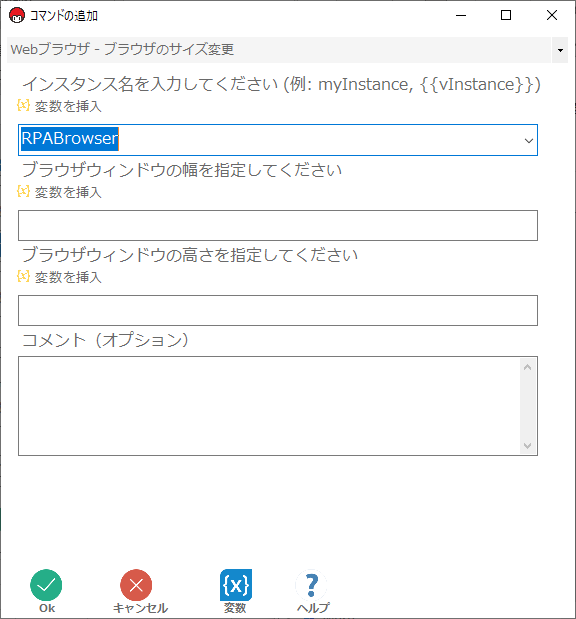The width and height of the screenshot is (576, 619).
Task: Click the Webブラウザ - ブラウザのサイズ変更 command field
Action: (279, 50)
